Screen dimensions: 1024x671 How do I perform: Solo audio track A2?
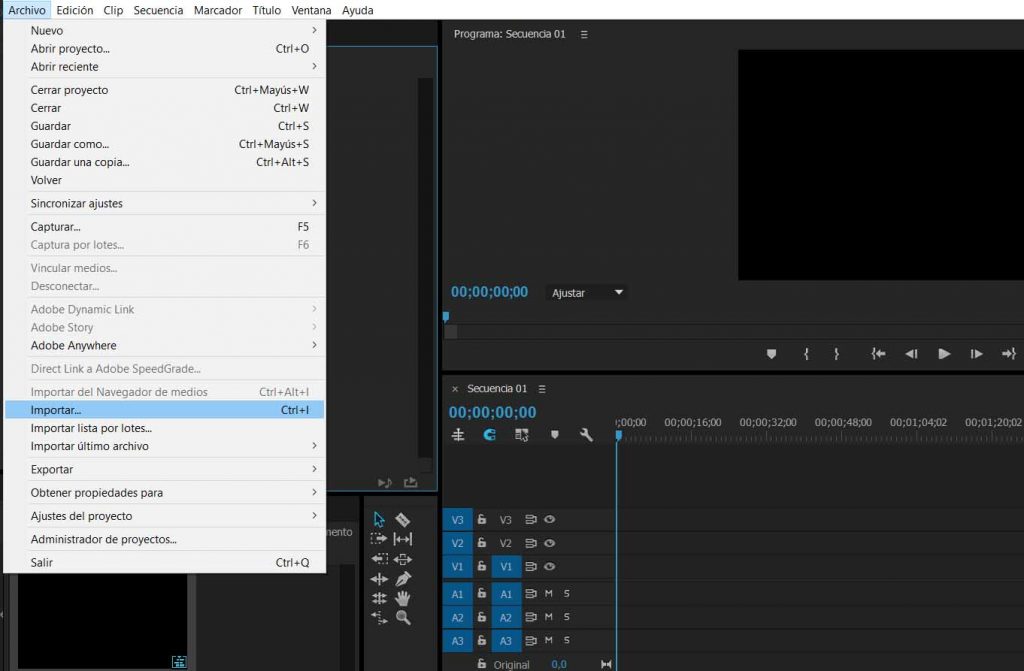tap(566, 617)
